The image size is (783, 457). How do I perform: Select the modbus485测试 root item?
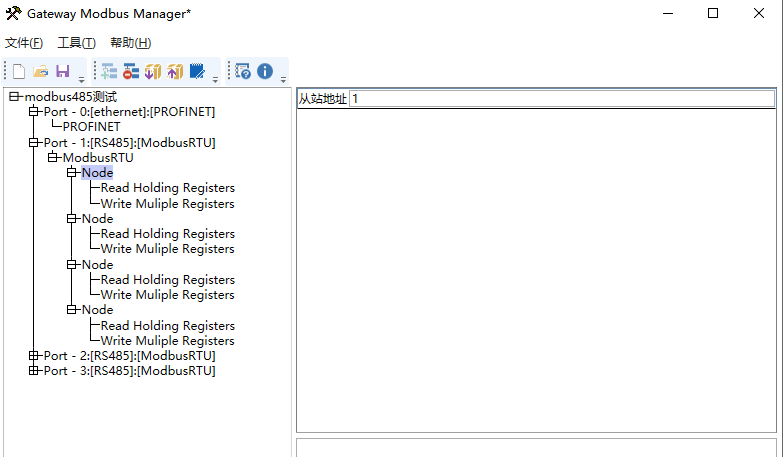[x=71, y=96]
